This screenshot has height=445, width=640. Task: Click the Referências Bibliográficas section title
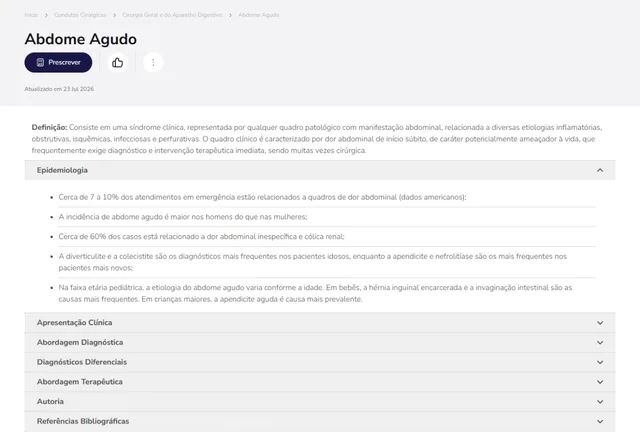click(x=83, y=421)
